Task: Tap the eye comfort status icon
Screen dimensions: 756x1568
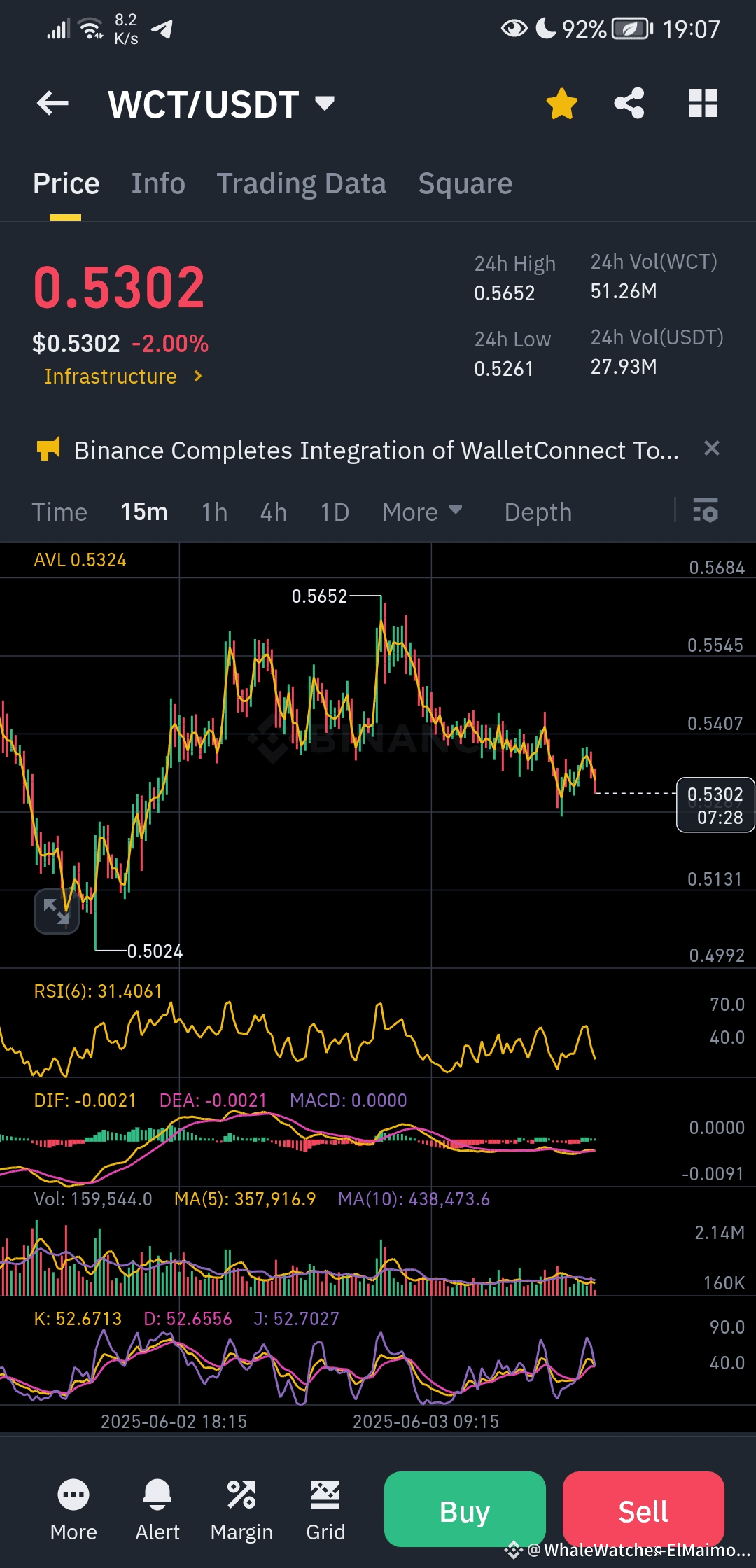Action: (x=514, y=29)
